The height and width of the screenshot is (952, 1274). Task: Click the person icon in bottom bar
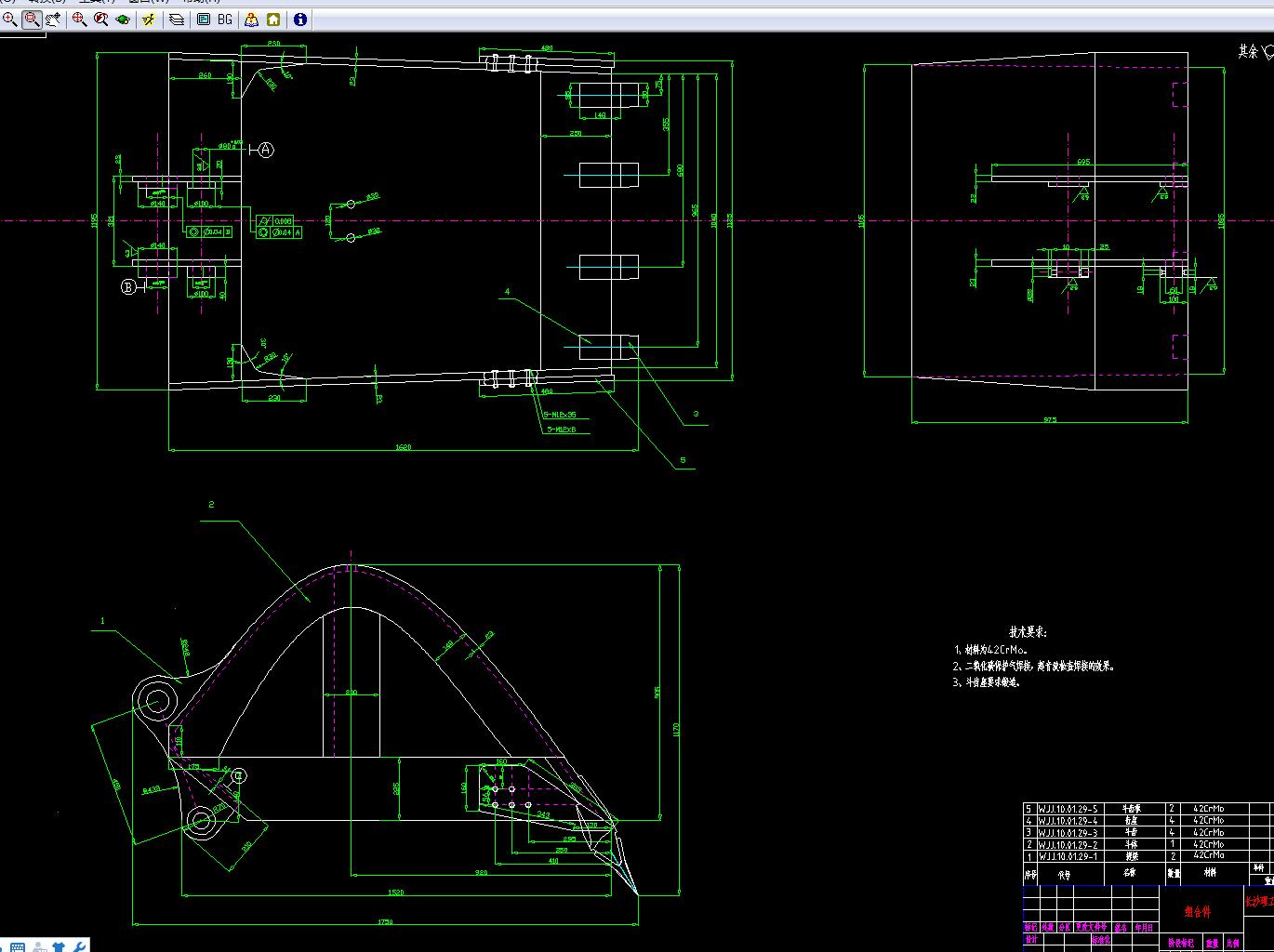[39, 946]
